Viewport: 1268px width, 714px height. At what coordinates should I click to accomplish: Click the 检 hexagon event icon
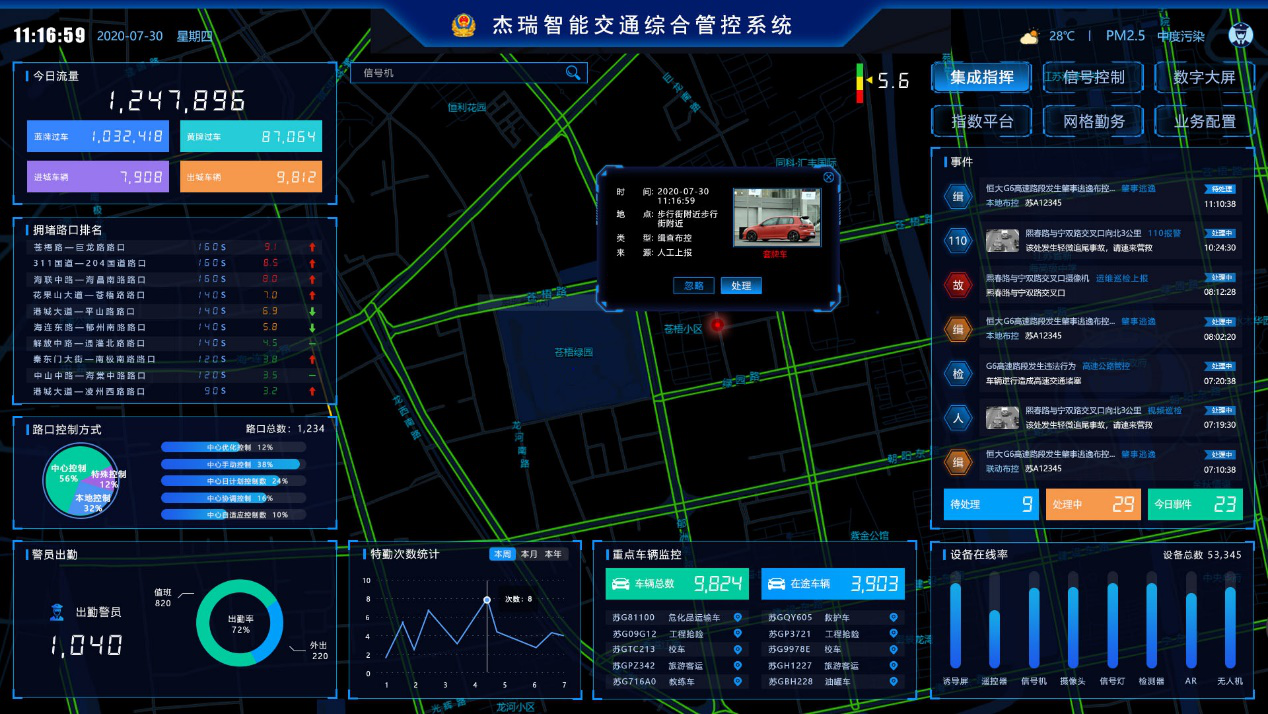(x=958, y=373)
